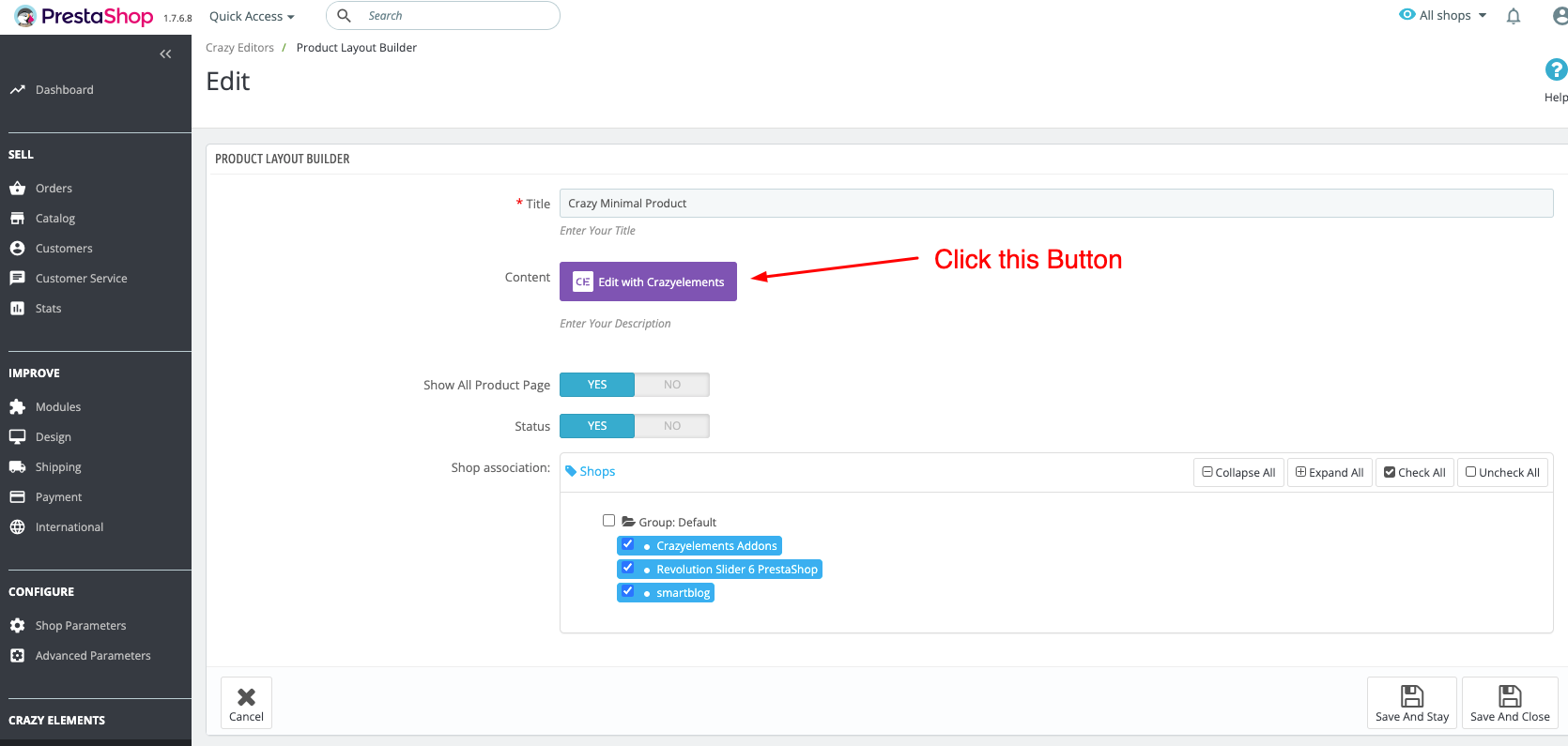Click Edit with Crazyelements button

[x=648, y=282]
